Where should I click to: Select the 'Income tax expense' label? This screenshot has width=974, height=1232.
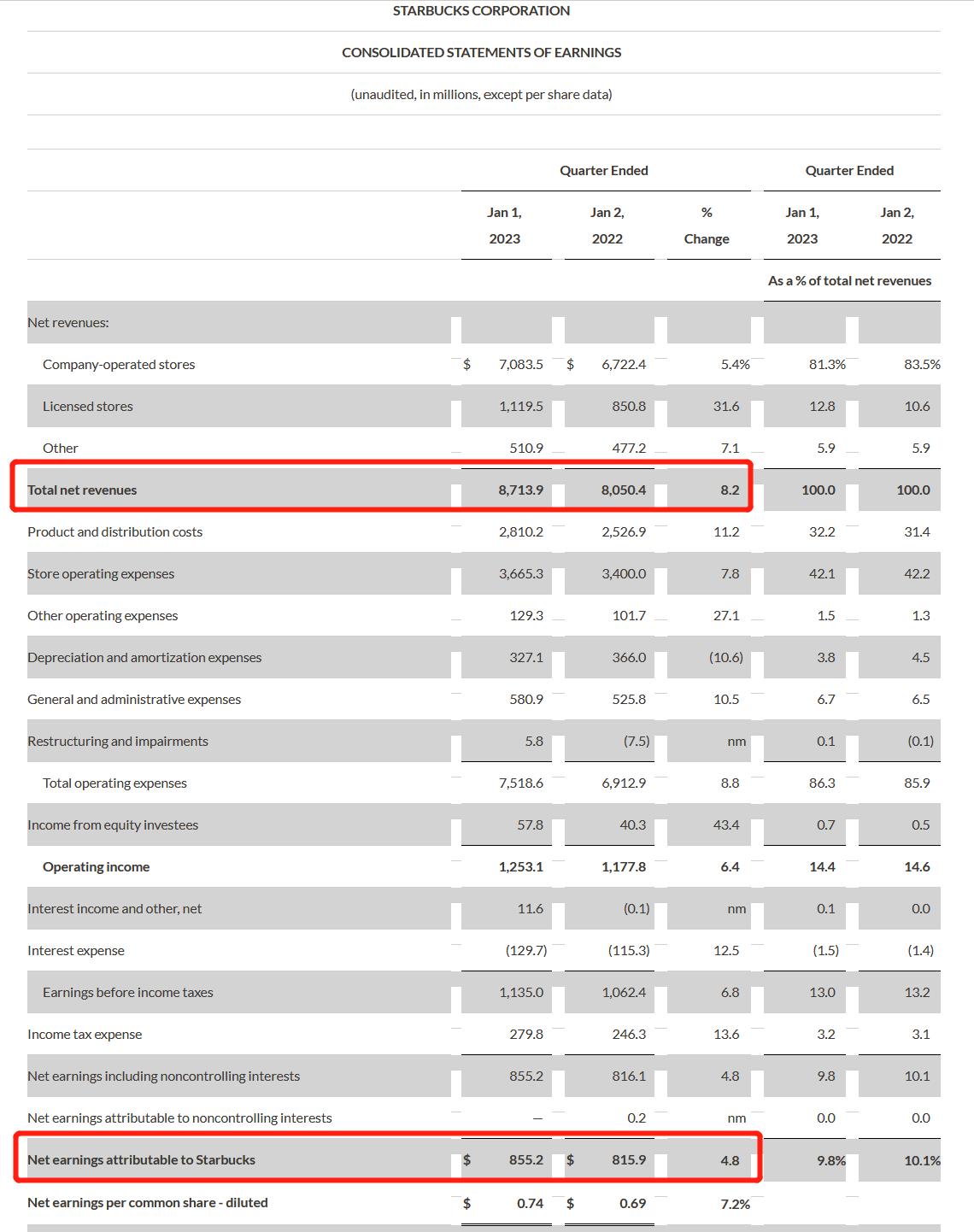click(x=85, y=1035)
